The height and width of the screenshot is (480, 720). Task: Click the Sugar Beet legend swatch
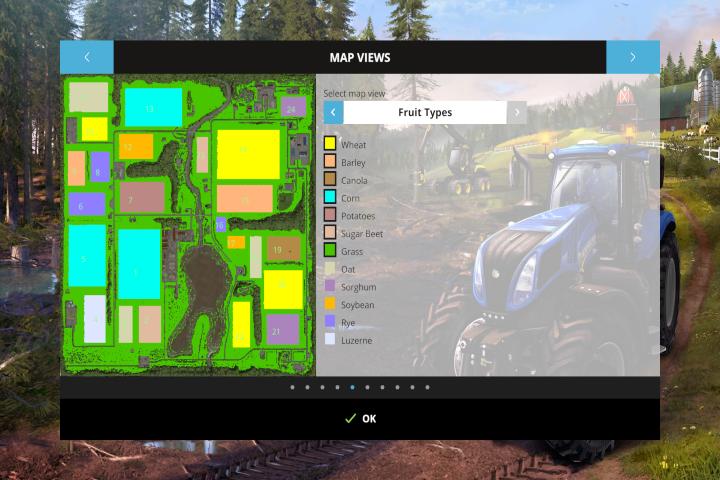click(330, 233)
